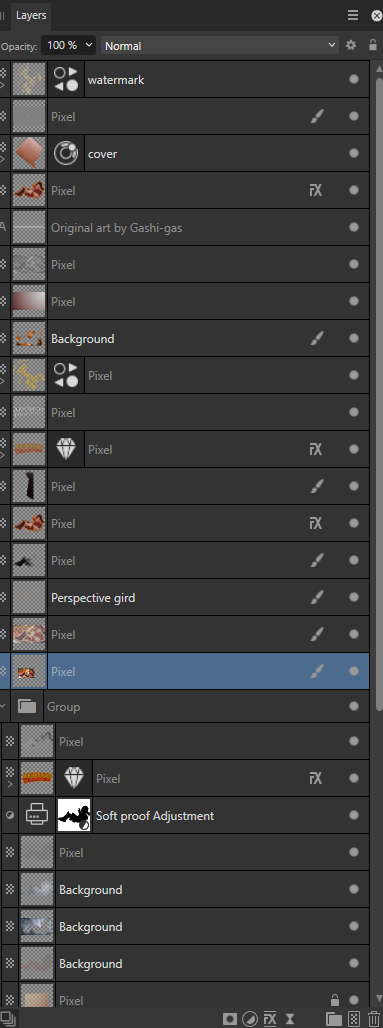Click the Mask Layer icon in bottom toolbar

230,1018
